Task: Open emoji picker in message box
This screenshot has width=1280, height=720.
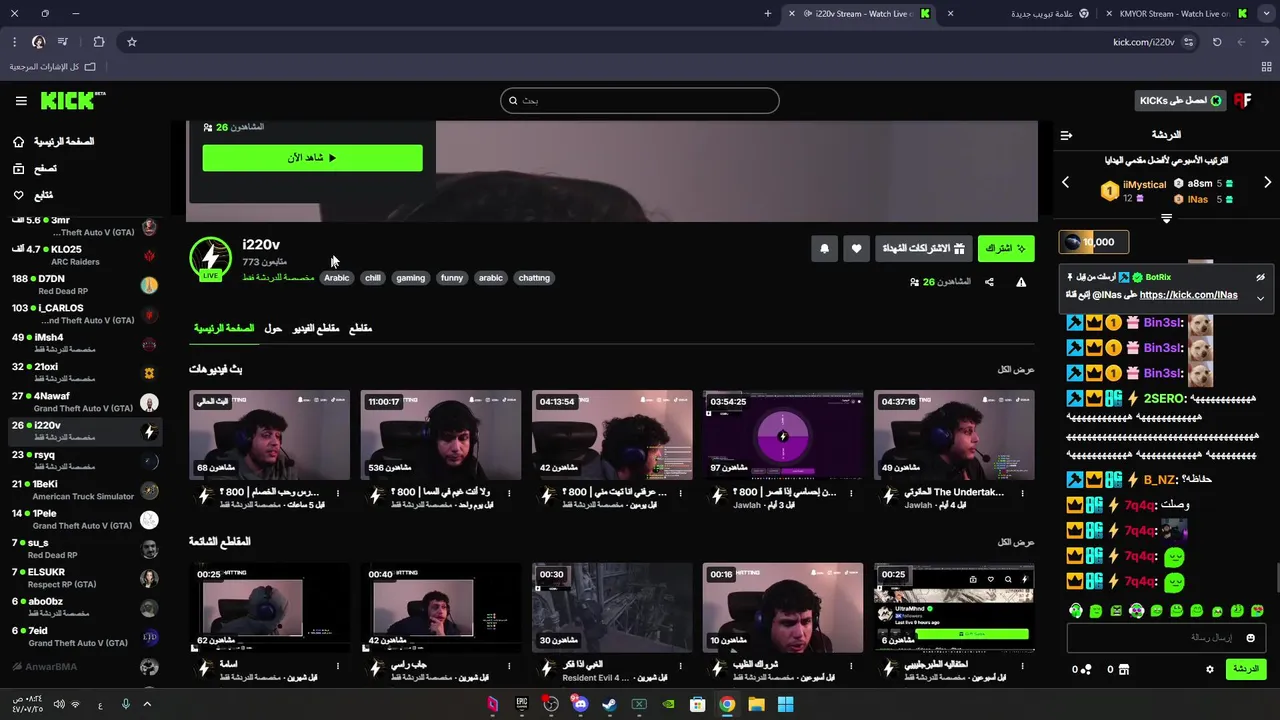Action: pos(1250,638)
